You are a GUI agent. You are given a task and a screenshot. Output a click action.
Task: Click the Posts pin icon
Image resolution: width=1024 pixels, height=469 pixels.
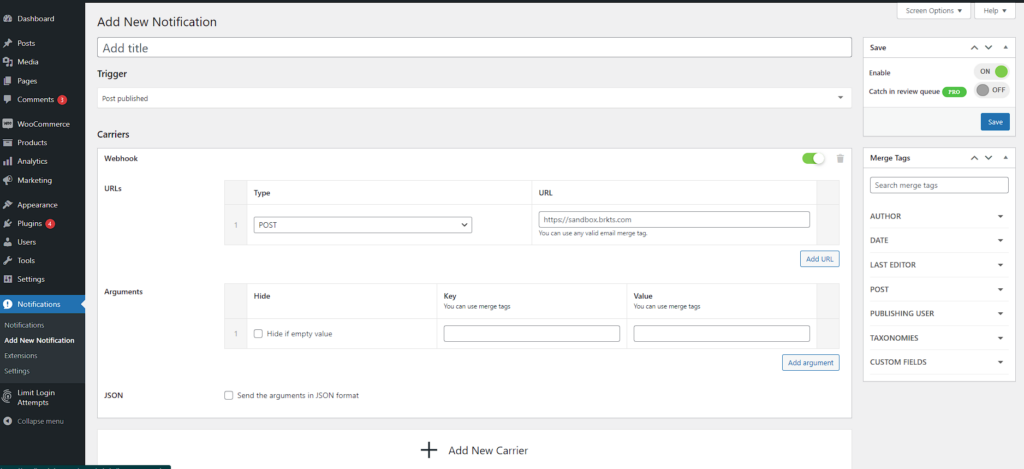point(8,43)
